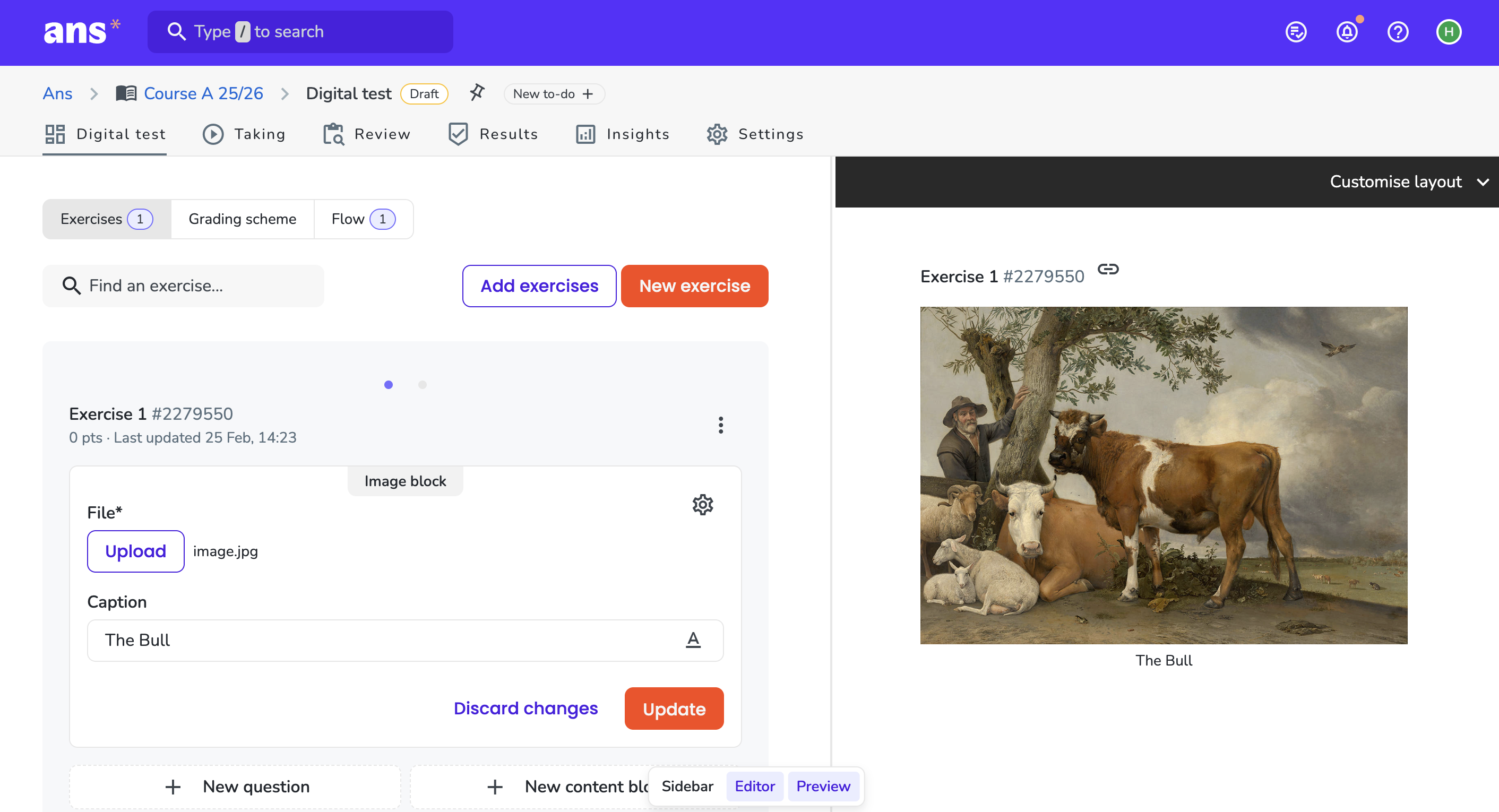Open the to-do checklist icon in header
Image resolution: width=1499 pixels, height=812 pixels.
tap(1296, 32)
